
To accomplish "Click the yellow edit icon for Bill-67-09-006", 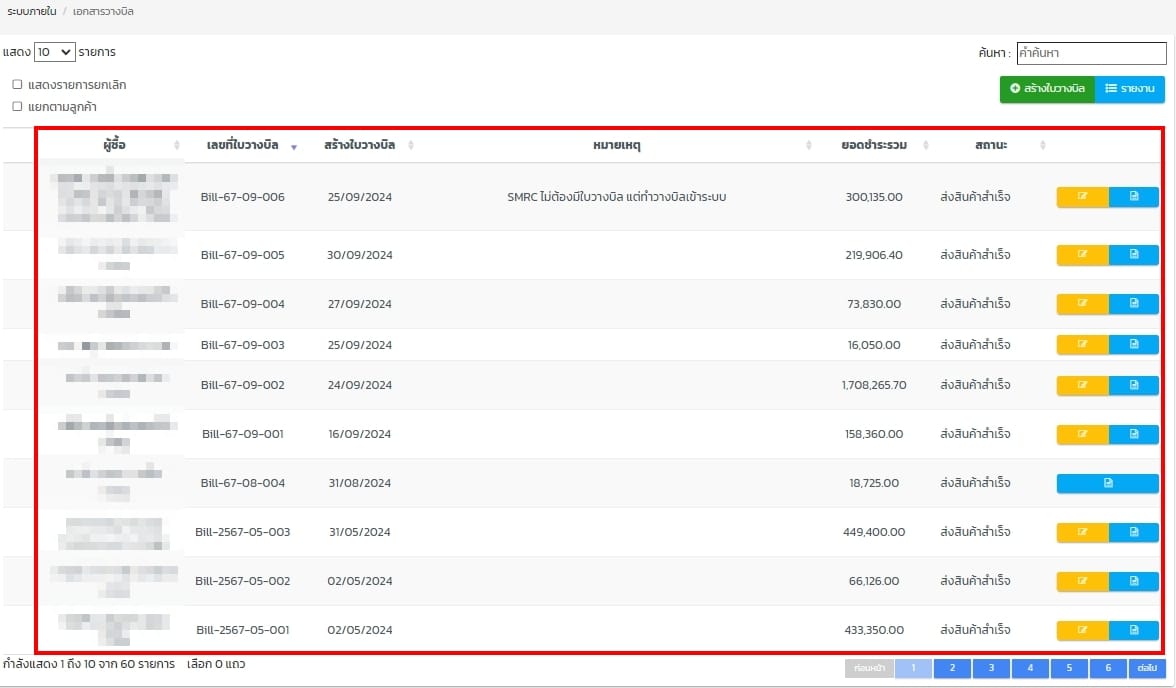I will (1082, 197).
